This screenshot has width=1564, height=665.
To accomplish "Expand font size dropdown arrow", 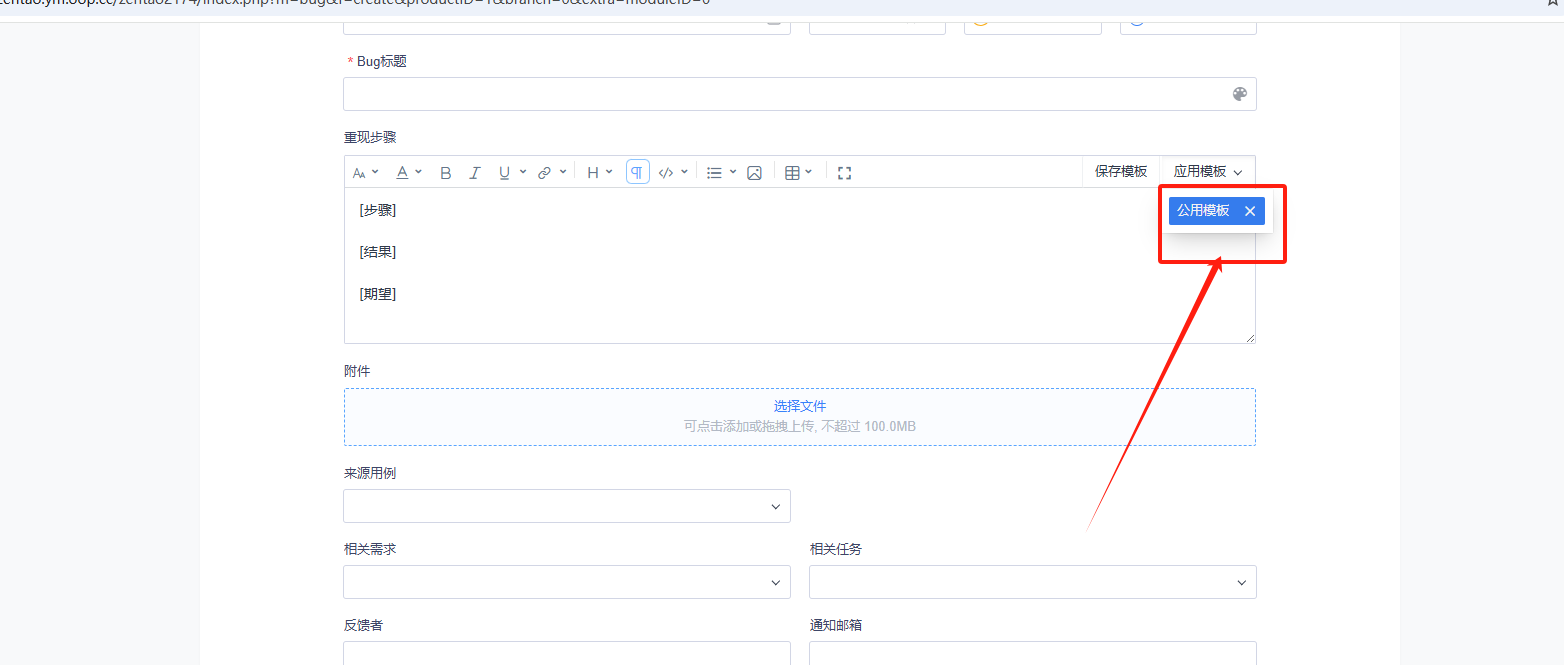I will (375, 172).
